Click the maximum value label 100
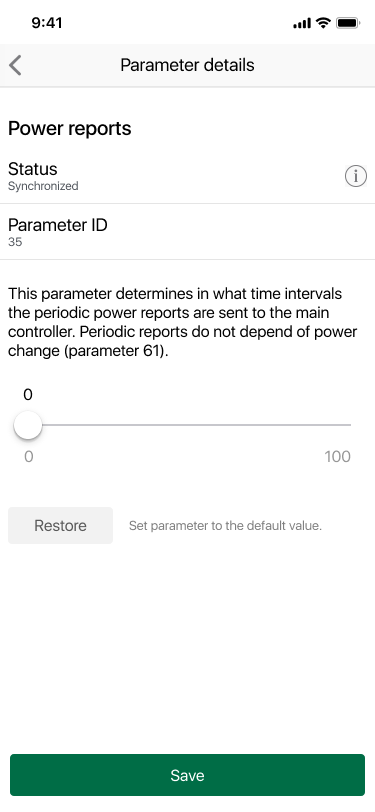The width and height of the screenshot is (375, 812). [338, 457]
